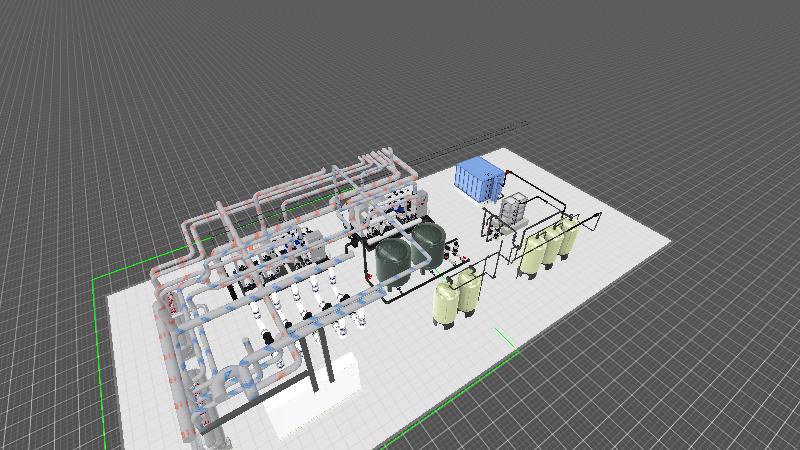Screen dimensions: 800x450
Task: Select the blue container unit
Action: [x=478, y=179]
